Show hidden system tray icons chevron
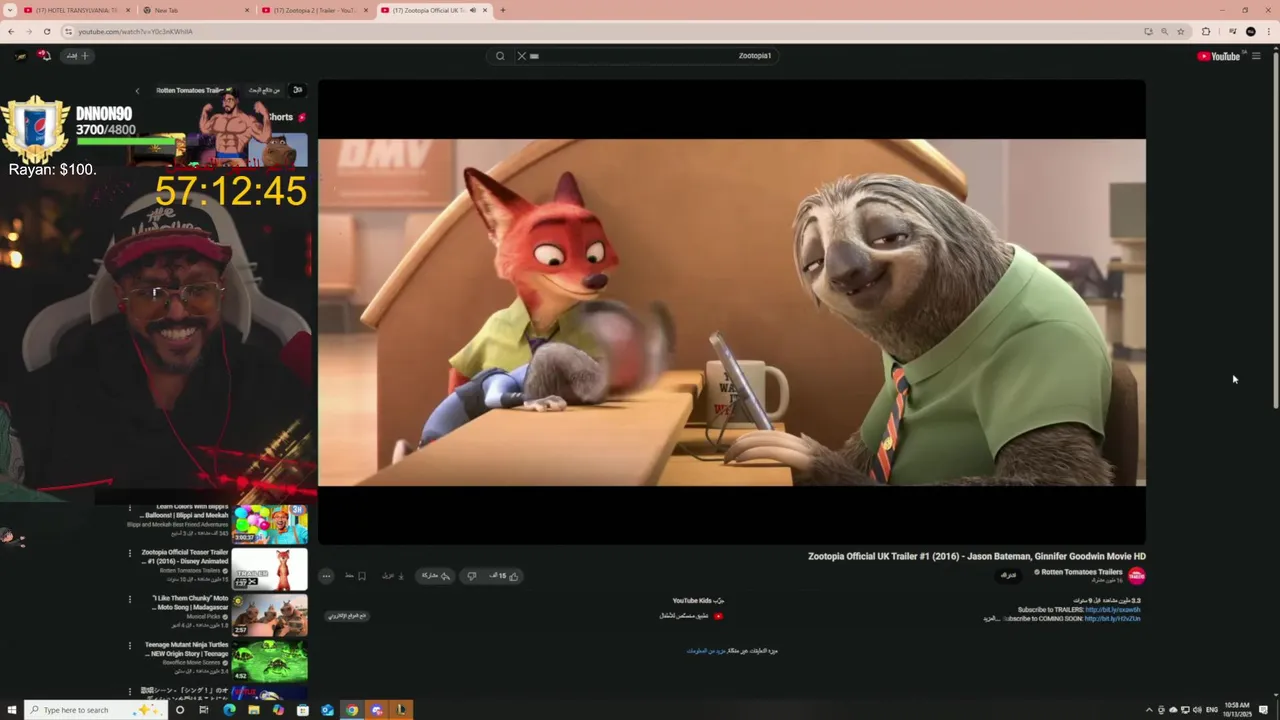 1148,710
